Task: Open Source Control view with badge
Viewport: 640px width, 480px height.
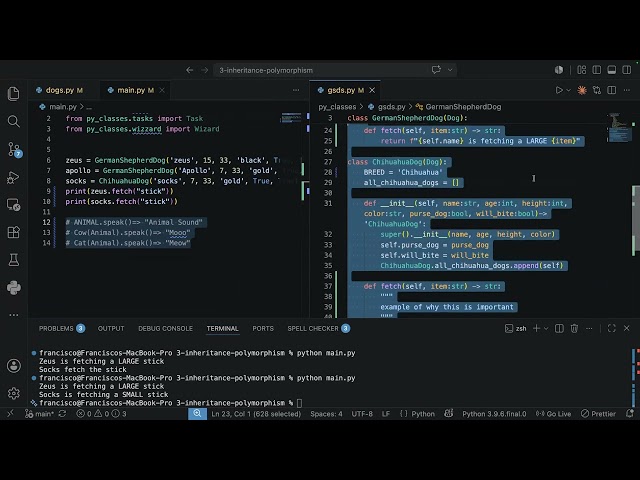Action: (x=14, y=149)
